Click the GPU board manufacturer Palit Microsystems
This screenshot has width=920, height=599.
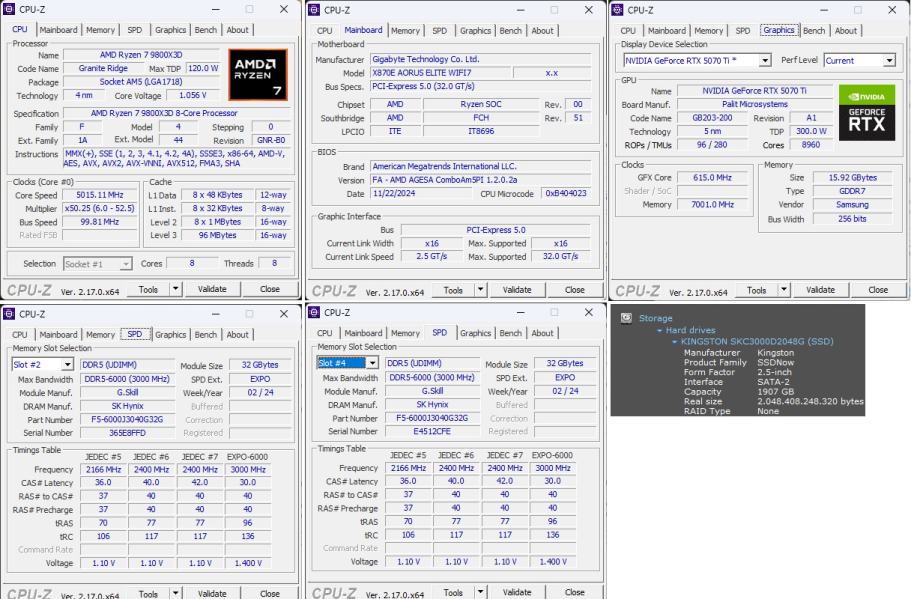click(755, 104)
